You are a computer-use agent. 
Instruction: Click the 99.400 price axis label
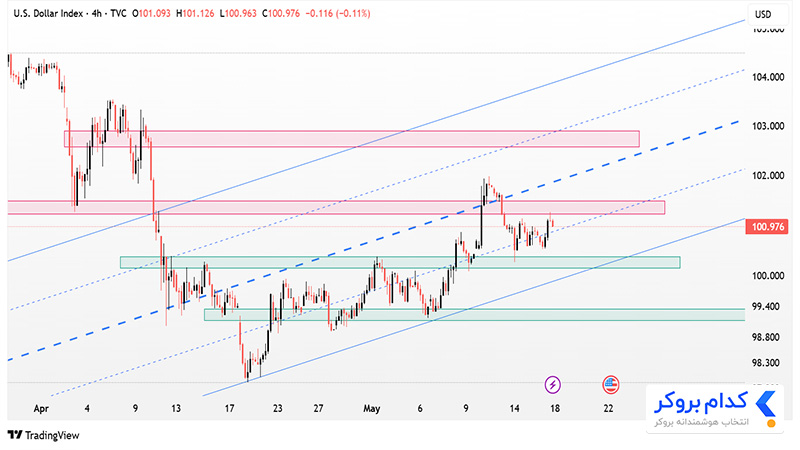coord(766,307)
